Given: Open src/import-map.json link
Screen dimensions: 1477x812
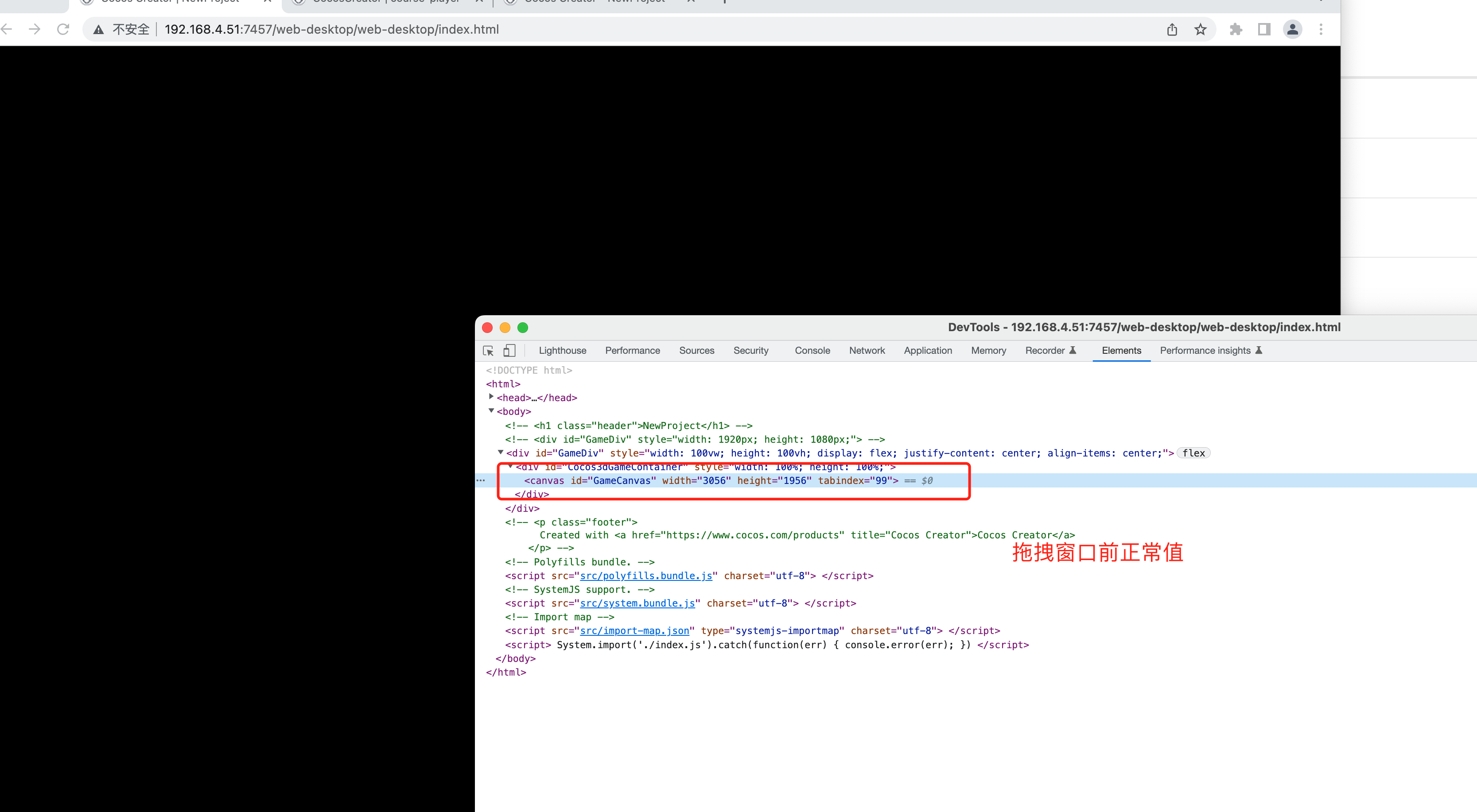Looking at the screenshot, I should pos(634,631).
